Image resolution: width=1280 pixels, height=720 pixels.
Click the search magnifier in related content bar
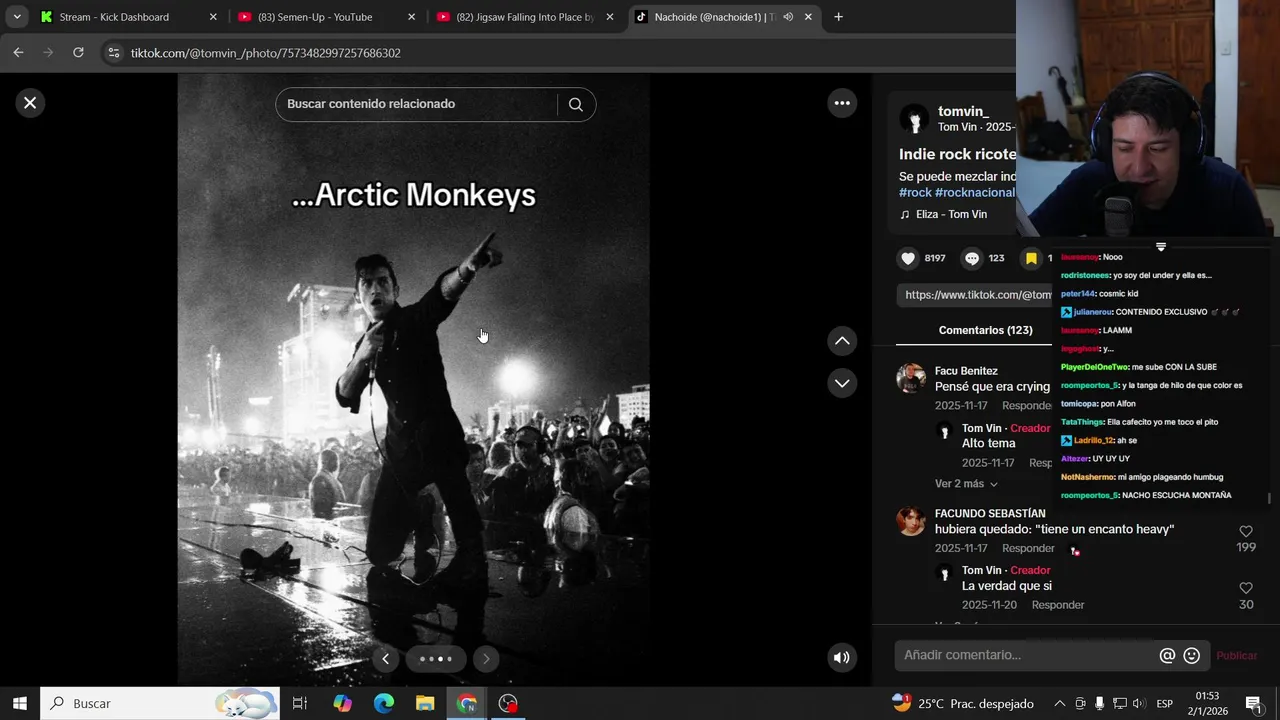pyautogui.click(x=575, y=104)
